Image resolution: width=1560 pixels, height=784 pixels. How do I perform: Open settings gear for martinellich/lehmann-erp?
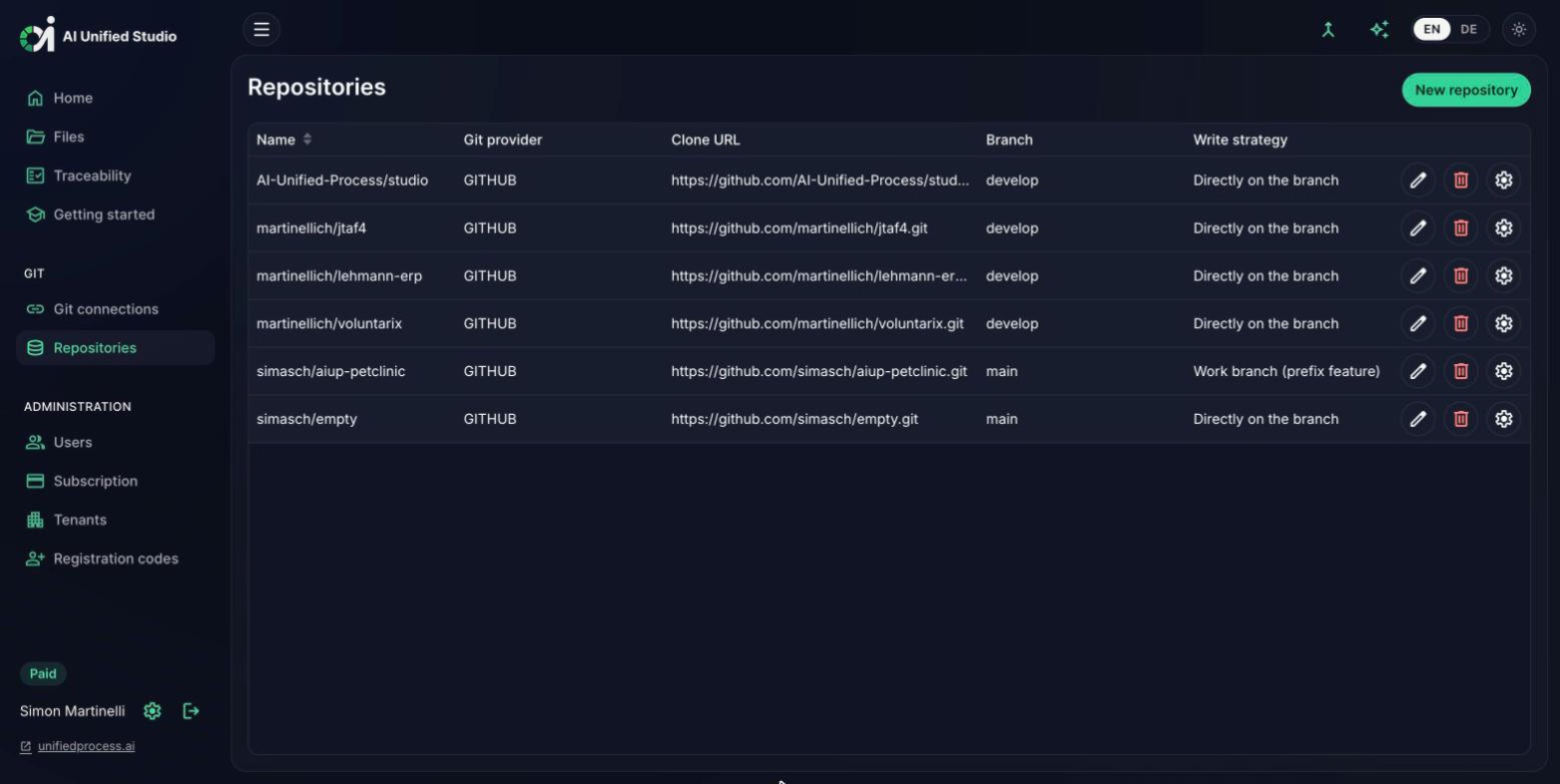tap(1503, 276)
